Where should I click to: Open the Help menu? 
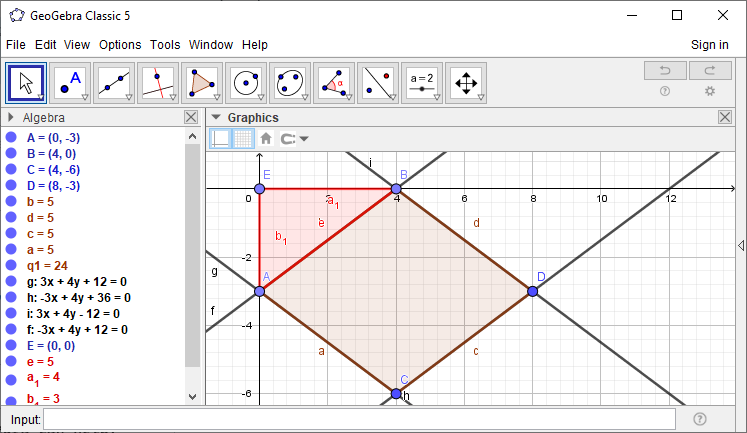254,45
